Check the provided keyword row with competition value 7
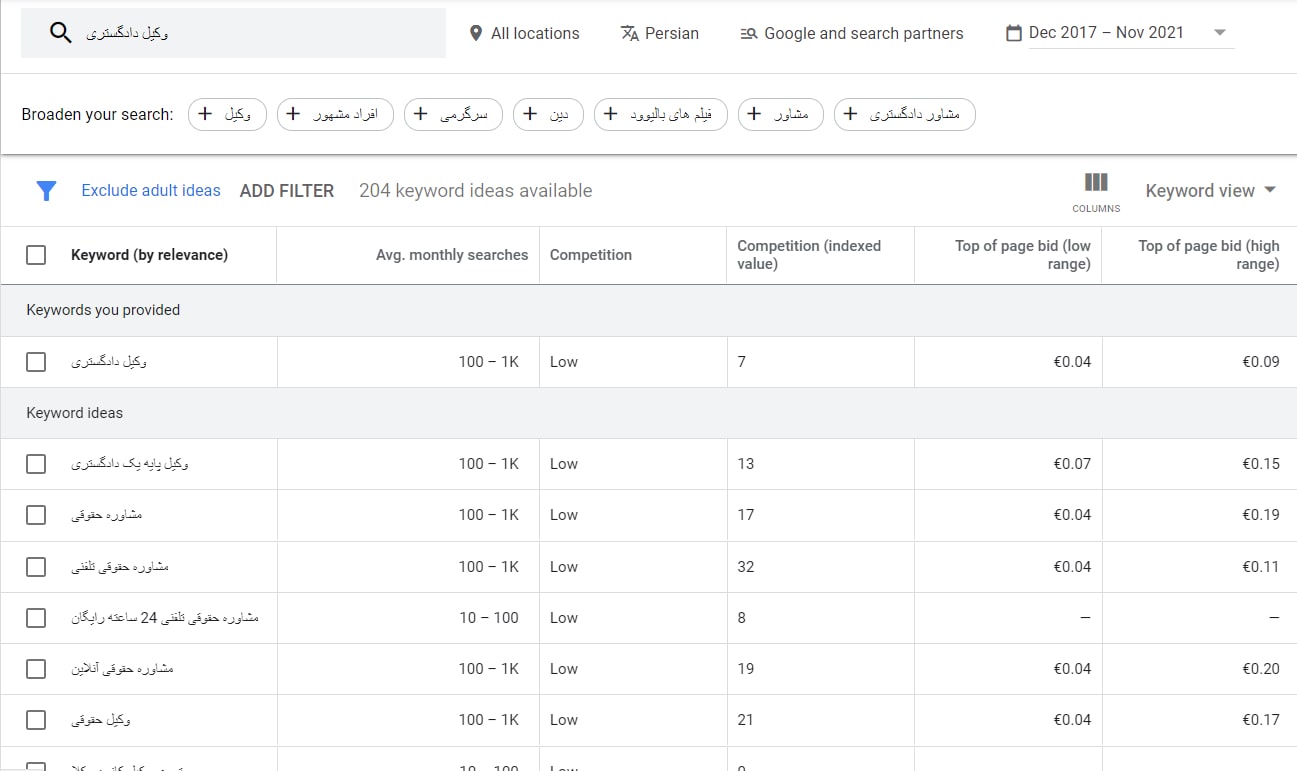1297x771 pixels. 36,362
